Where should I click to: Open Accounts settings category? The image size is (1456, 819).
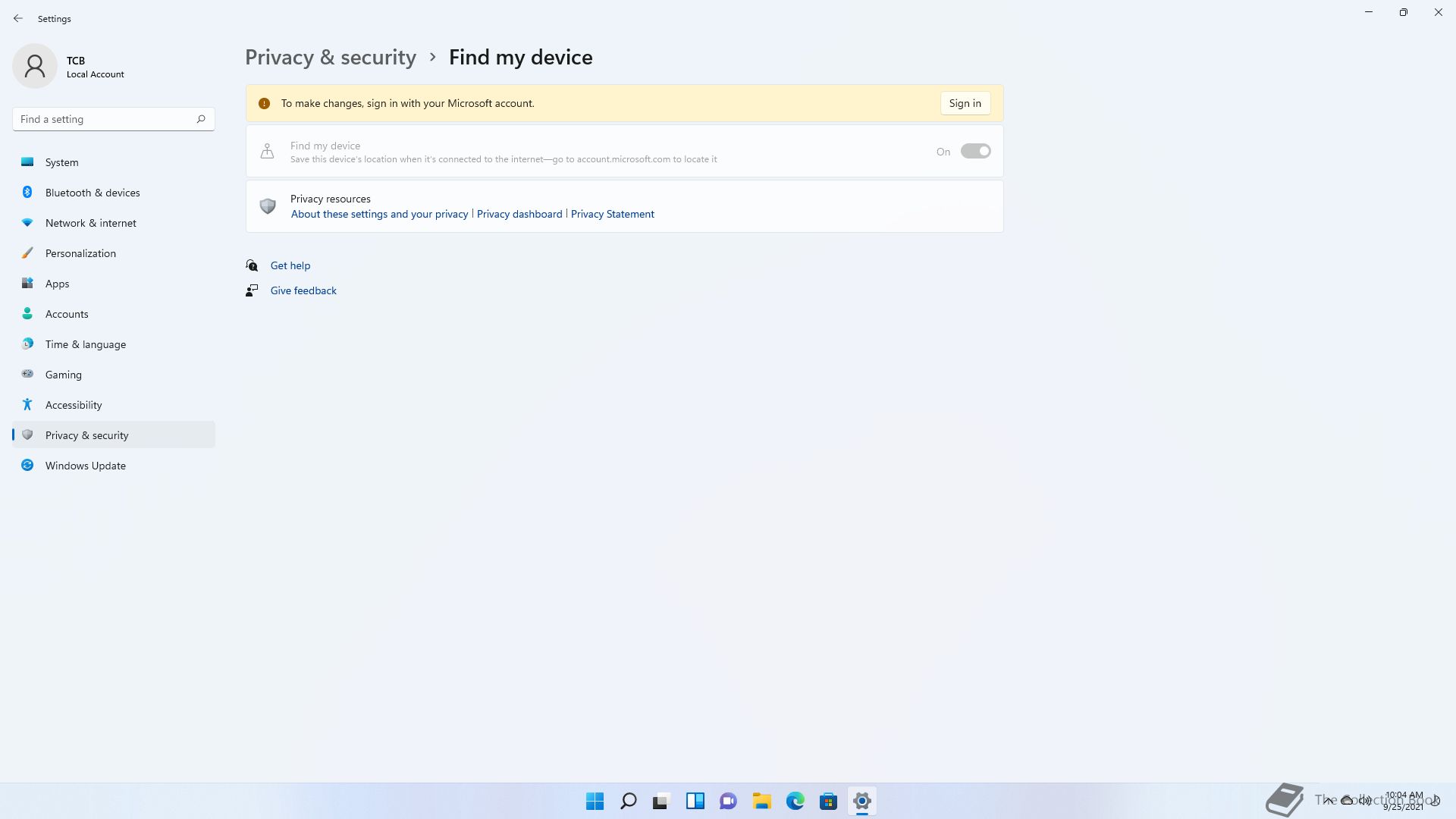tap(114, 314)
